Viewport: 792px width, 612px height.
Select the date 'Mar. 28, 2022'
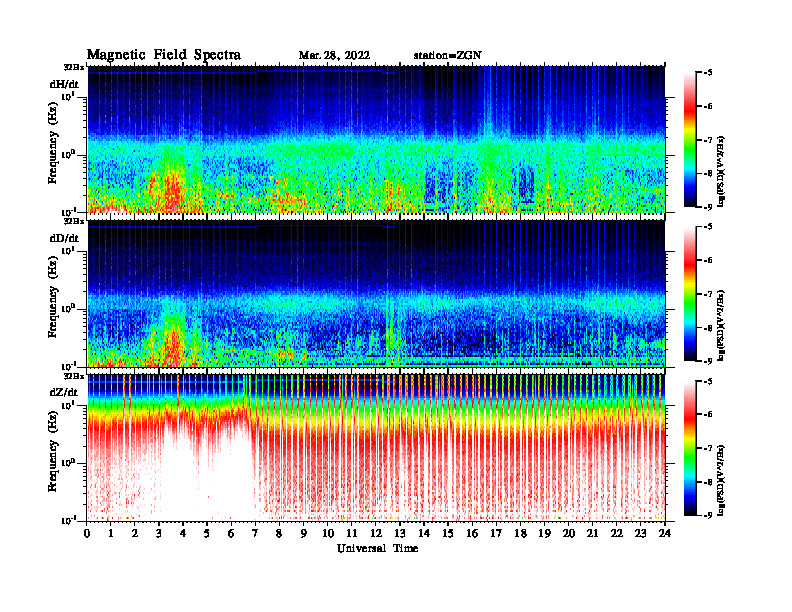click(334, 55)
